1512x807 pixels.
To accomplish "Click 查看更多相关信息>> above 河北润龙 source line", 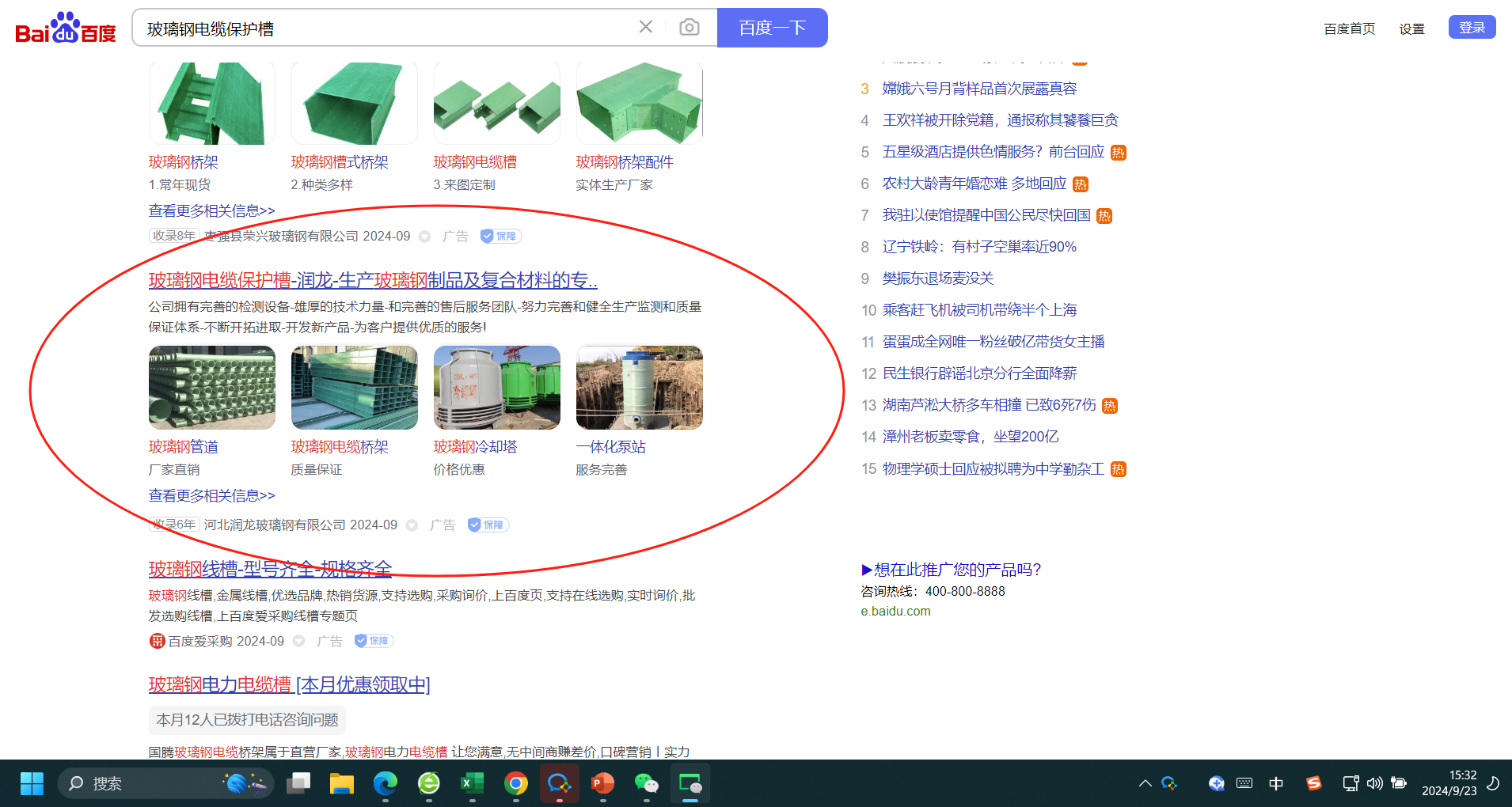I will (x=211, y=495).
